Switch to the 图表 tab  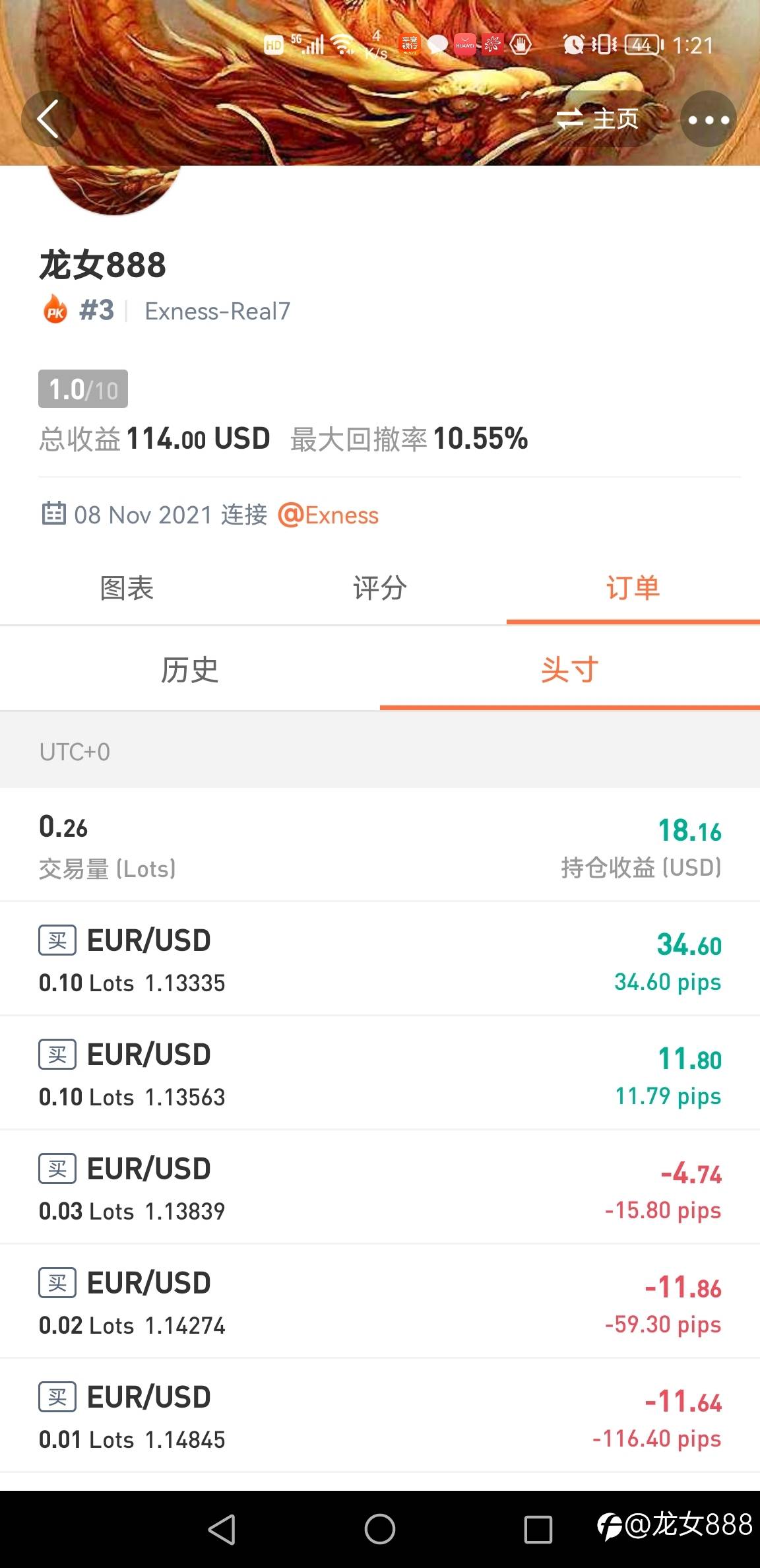tap(127, 588)
